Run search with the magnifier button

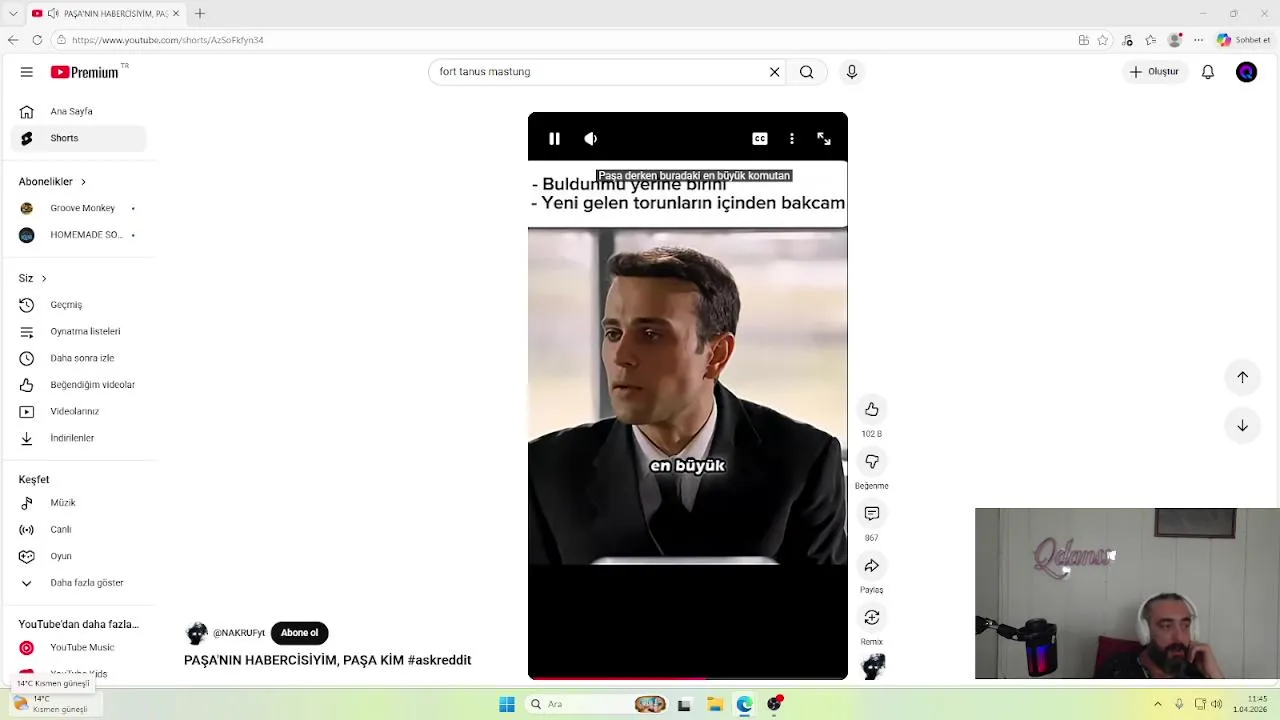tap(806, 72)
